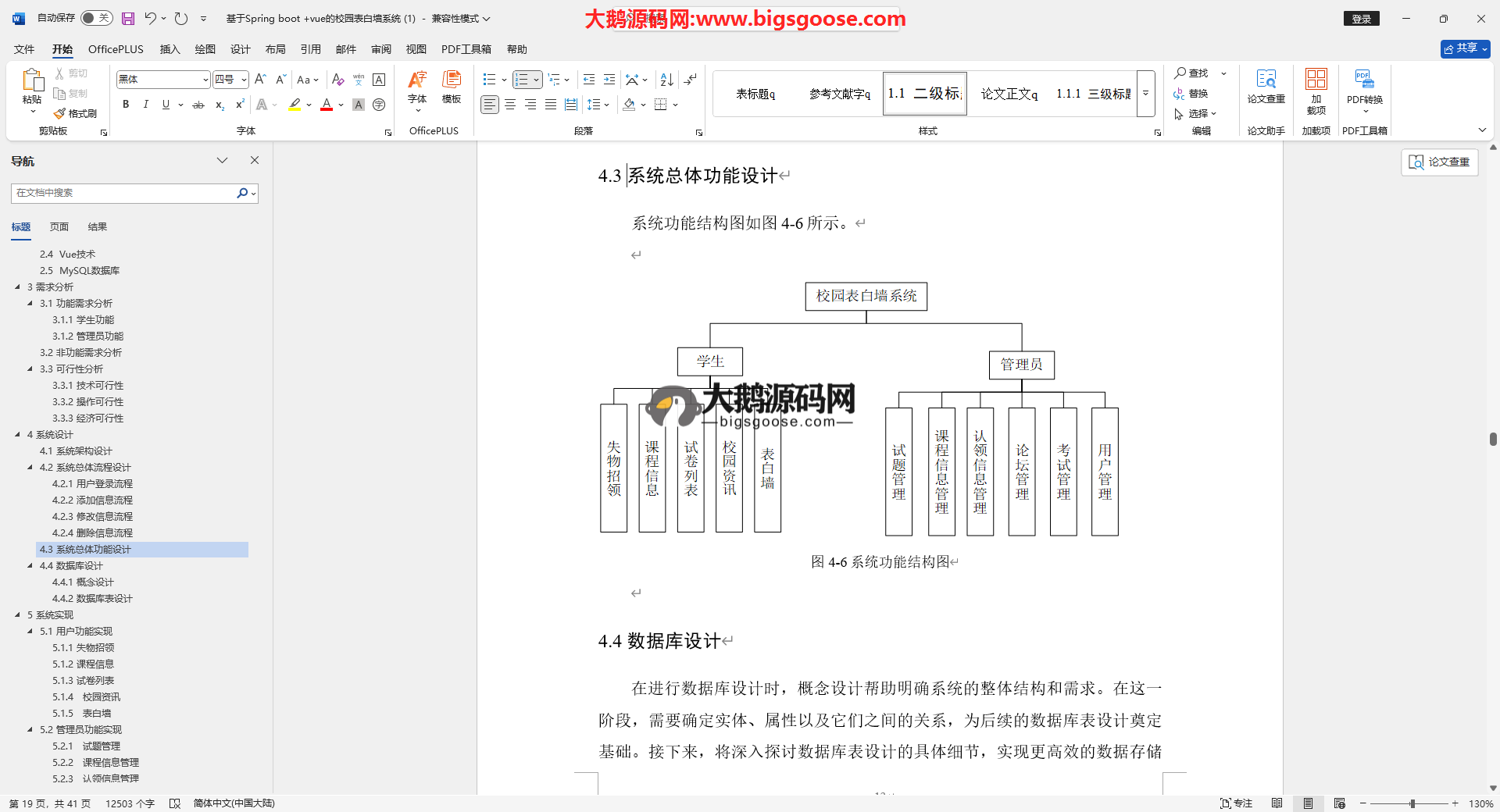Switch to the 页面 tab in navigation pane
The image size is (1500, 812).
tap(59, 227)
